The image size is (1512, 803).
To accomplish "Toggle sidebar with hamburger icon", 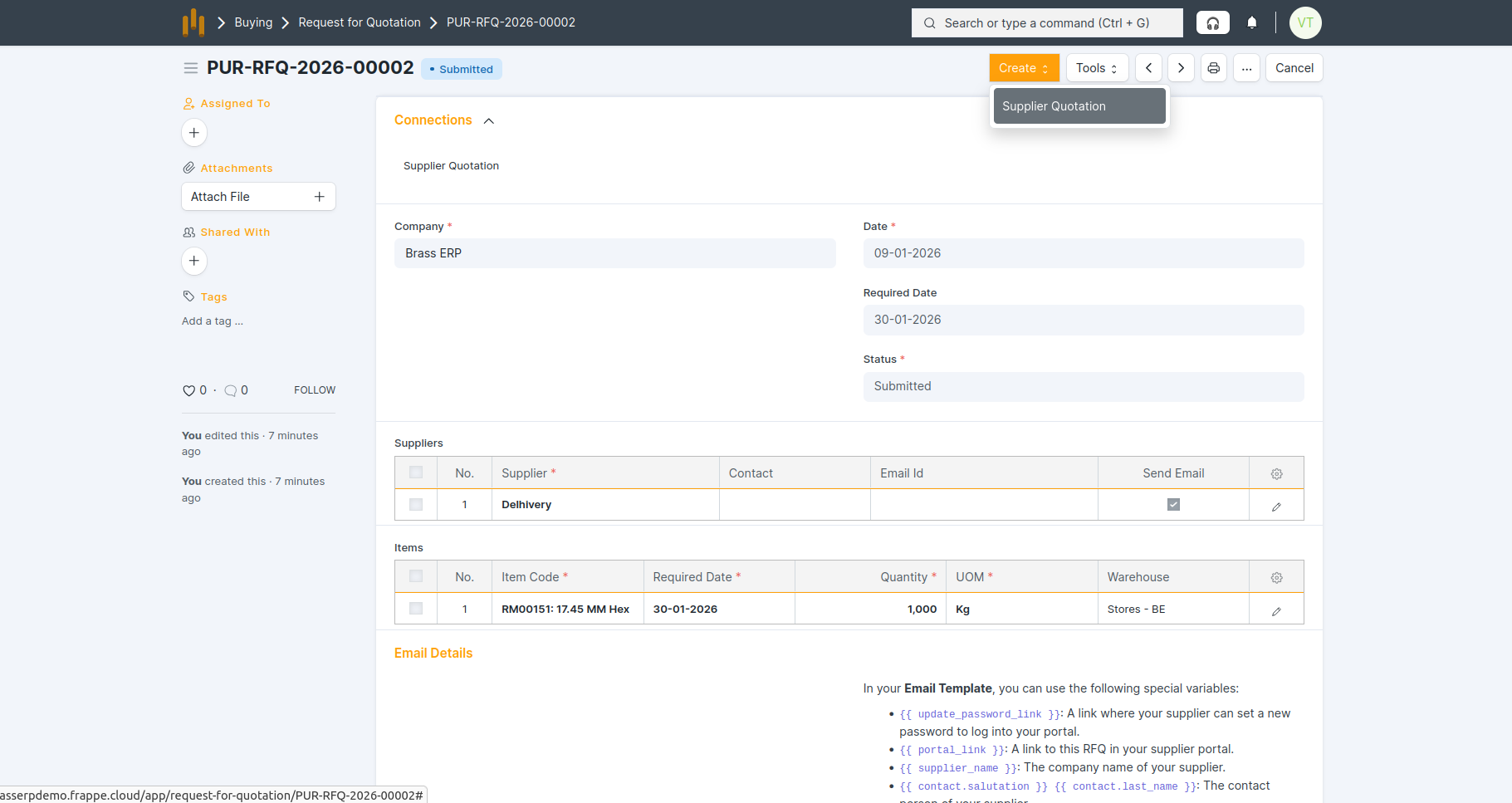I will tap(190, 68).
